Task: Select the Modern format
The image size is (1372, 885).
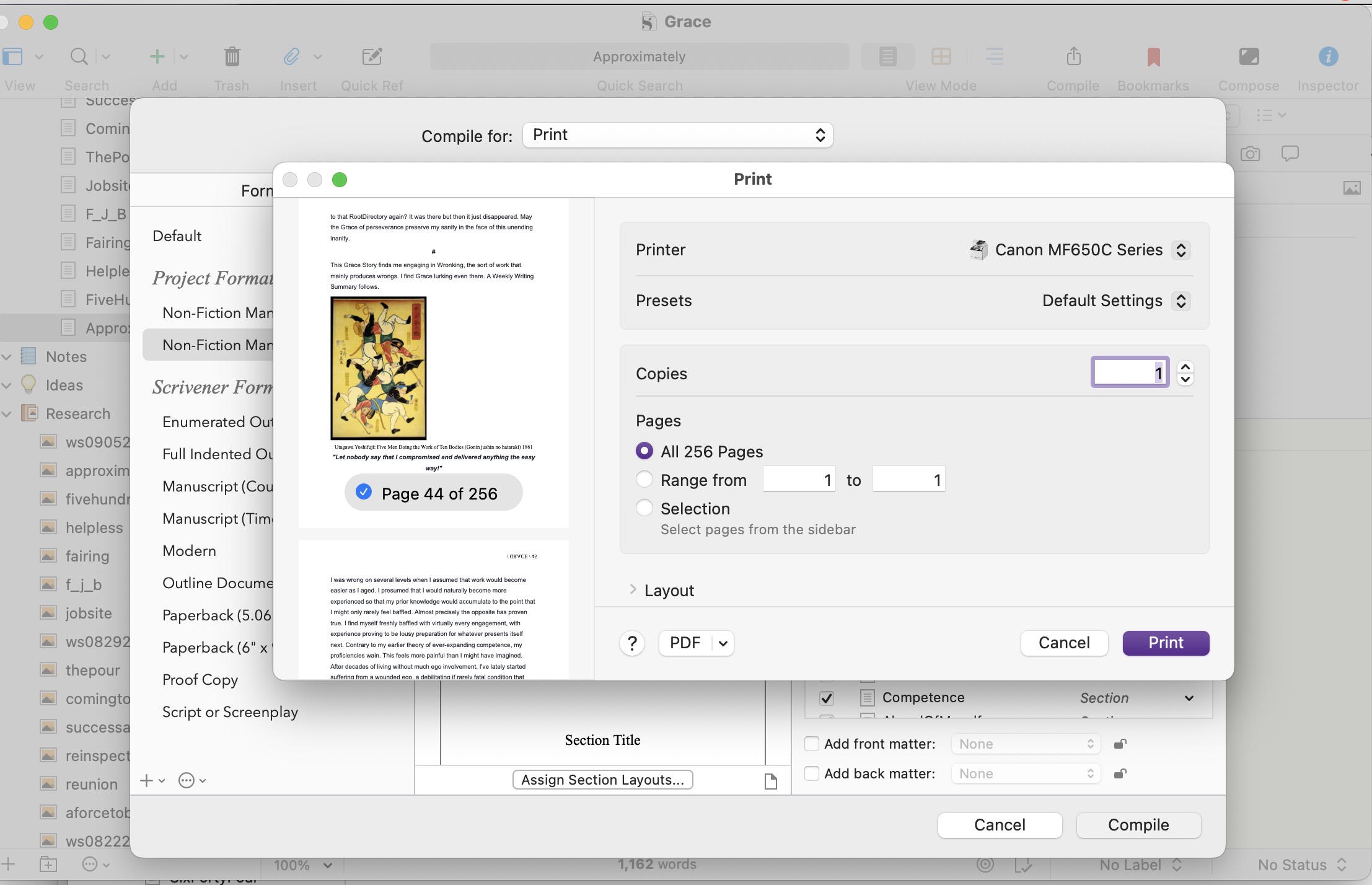Action: point(189,551)
